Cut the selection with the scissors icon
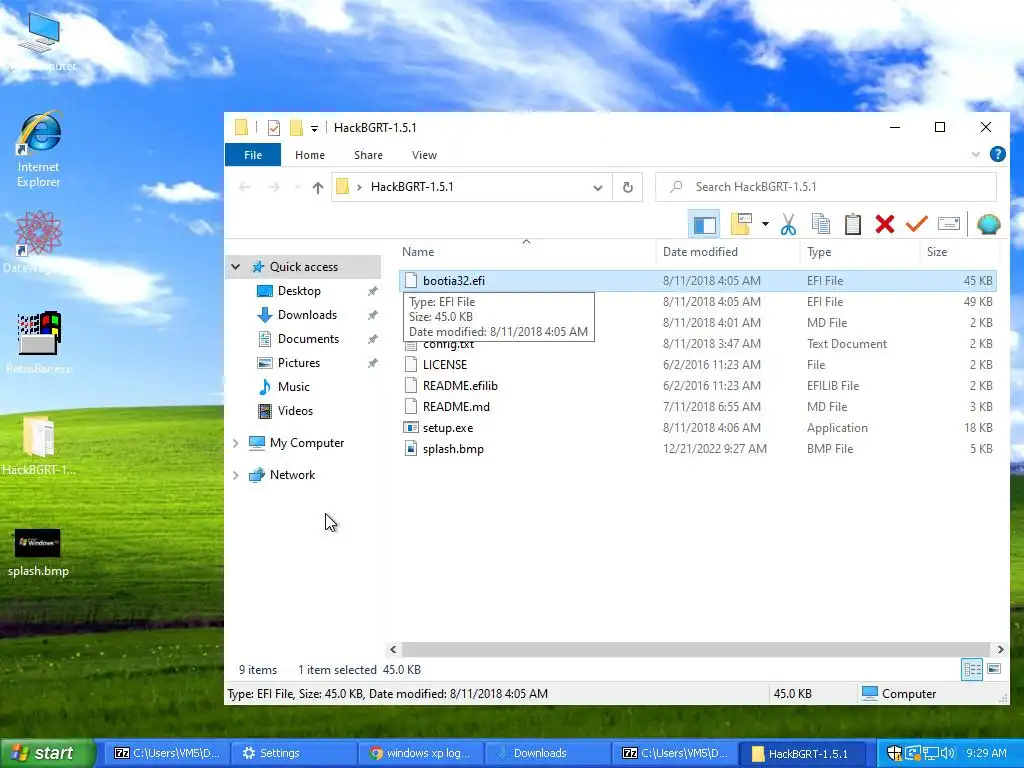Screen dimensions: 1024x768 (788, 225)
